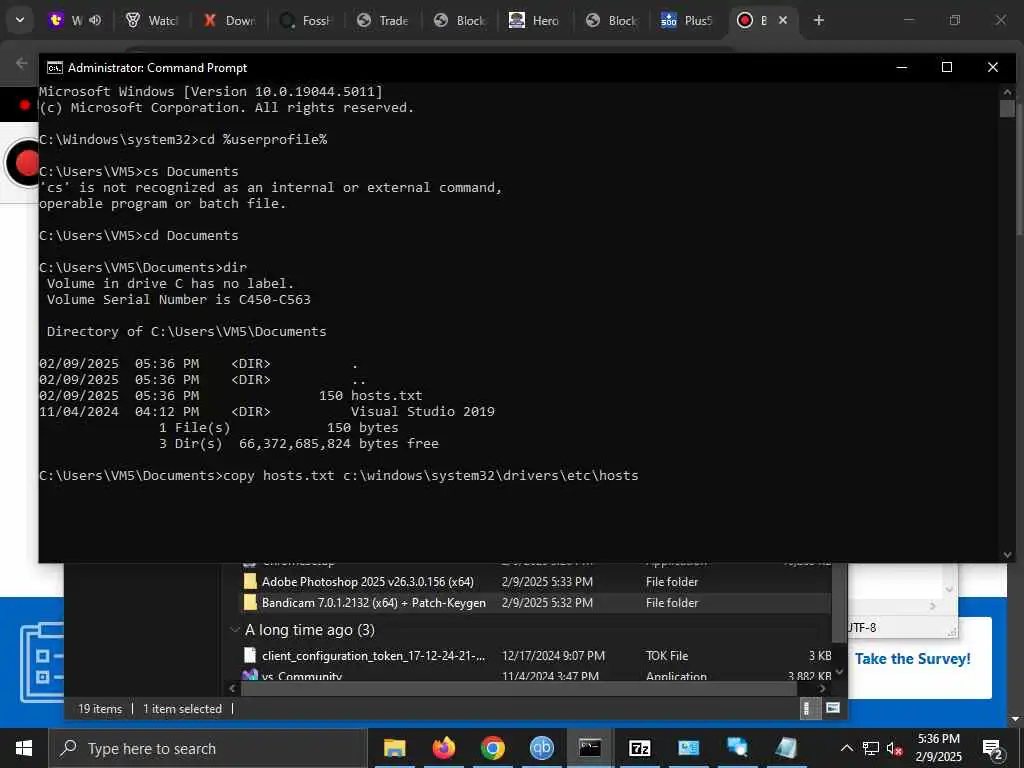This screenshot has height=768, width=1024.
Task: Switch to the FossH browser tab
Action: click(306, 20)
